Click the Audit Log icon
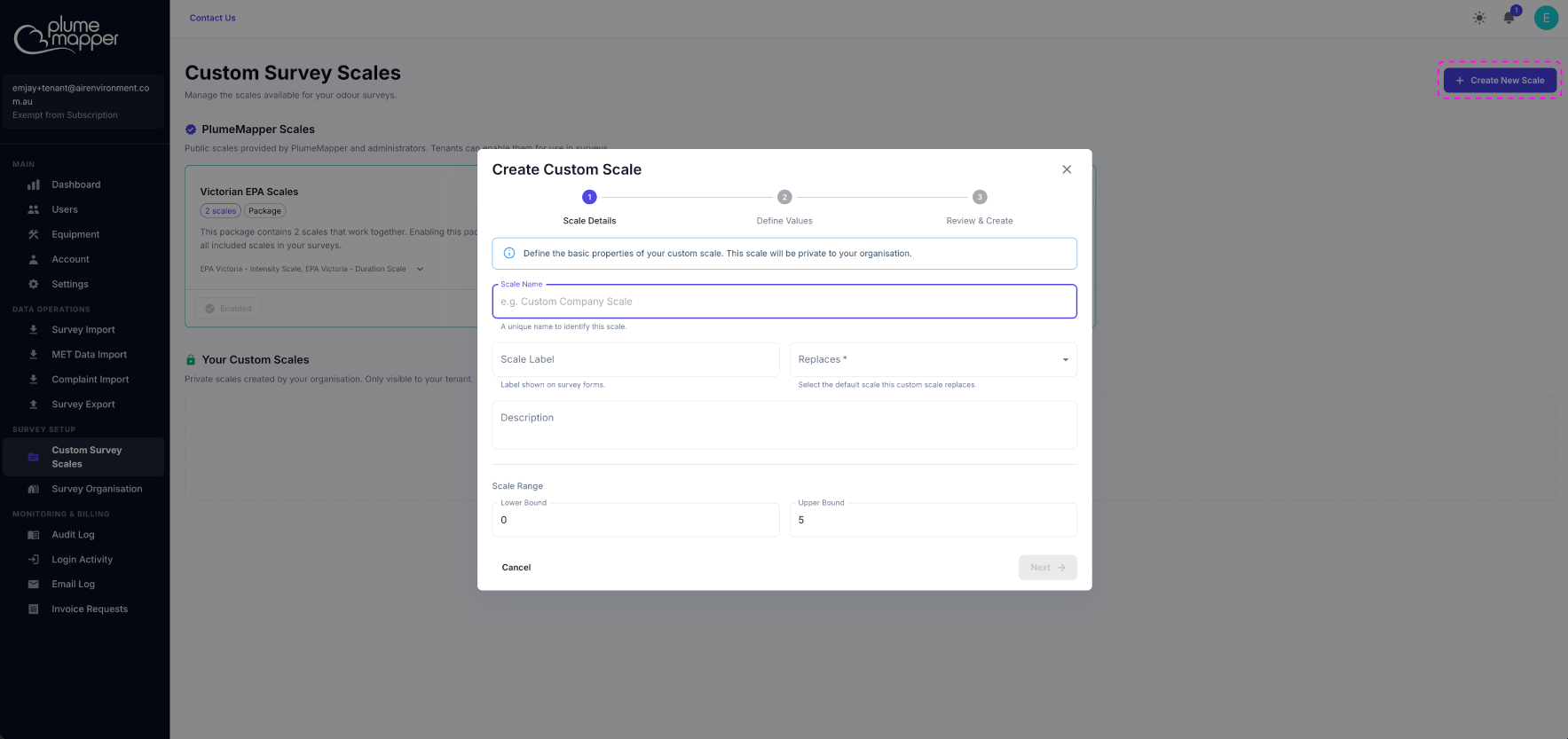 point(34,535)
